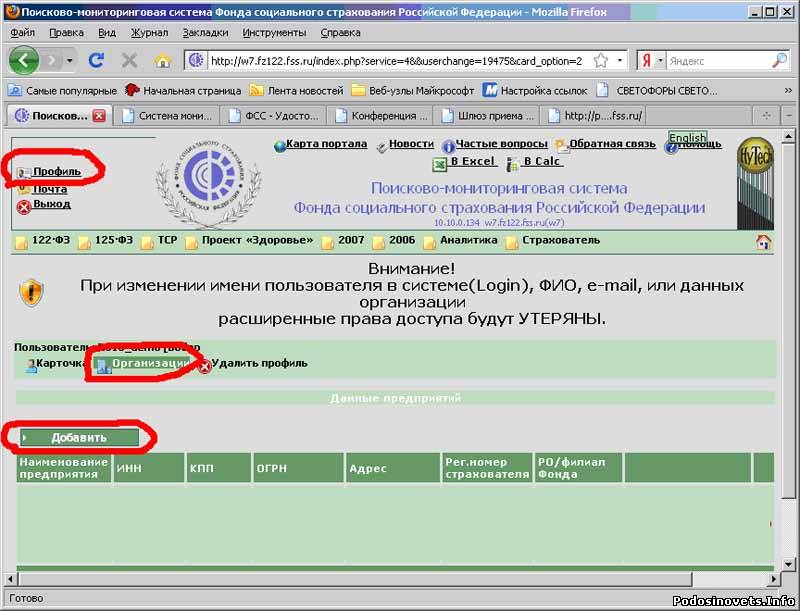
Task: Go to the Firefox home page icon
Action: (x=163, y=61)
